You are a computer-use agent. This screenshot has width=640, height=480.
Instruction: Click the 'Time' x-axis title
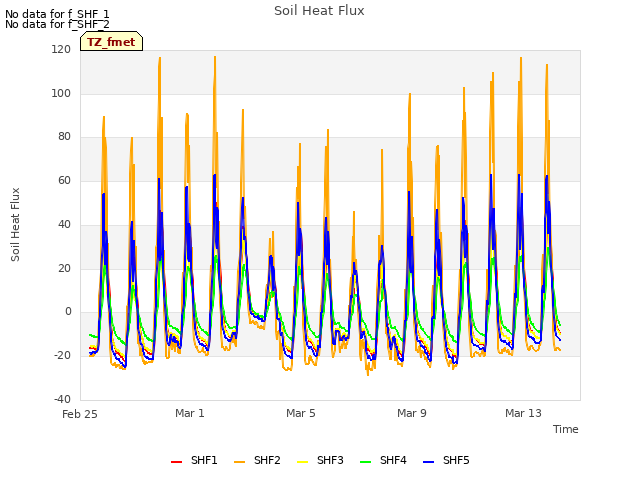point(566,429)
